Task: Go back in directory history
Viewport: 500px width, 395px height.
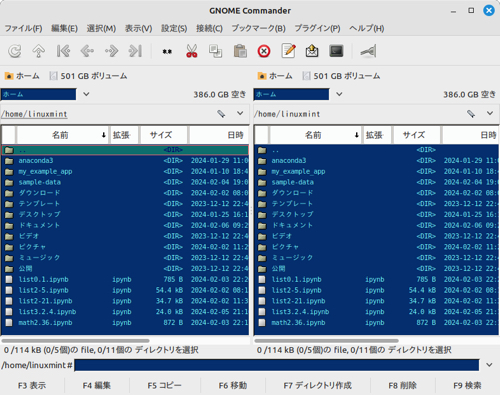Action: point(87,51)
